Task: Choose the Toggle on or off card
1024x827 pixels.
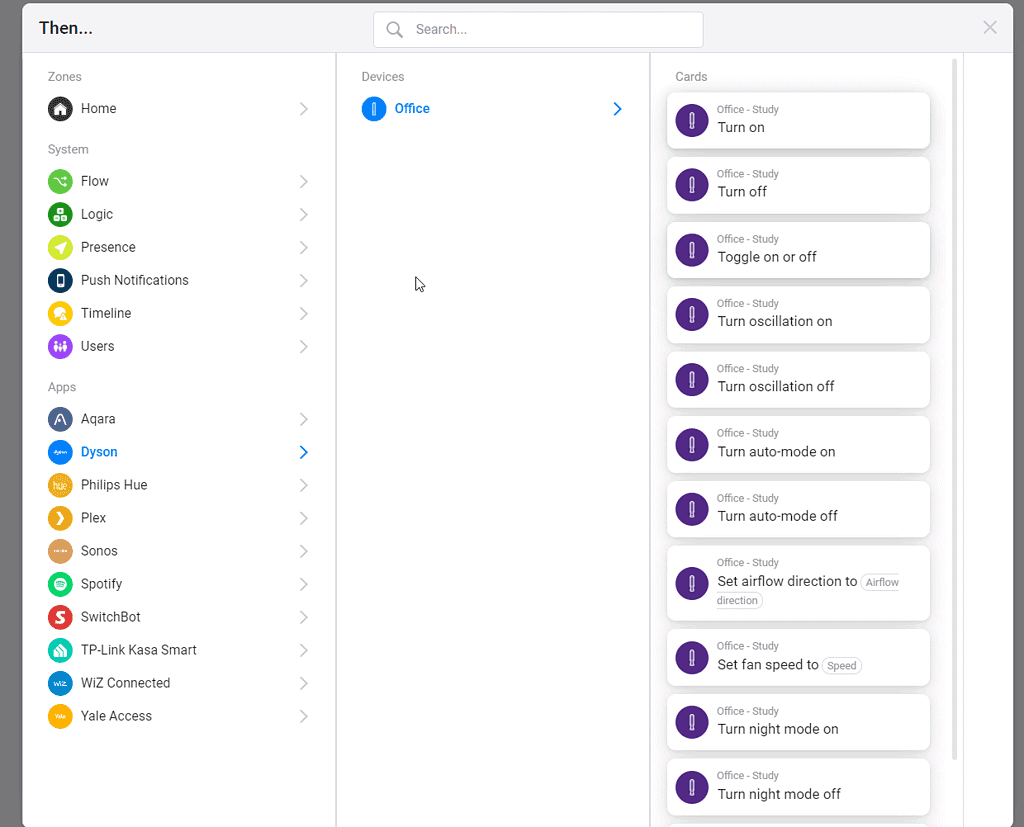Action: point(798,250)
